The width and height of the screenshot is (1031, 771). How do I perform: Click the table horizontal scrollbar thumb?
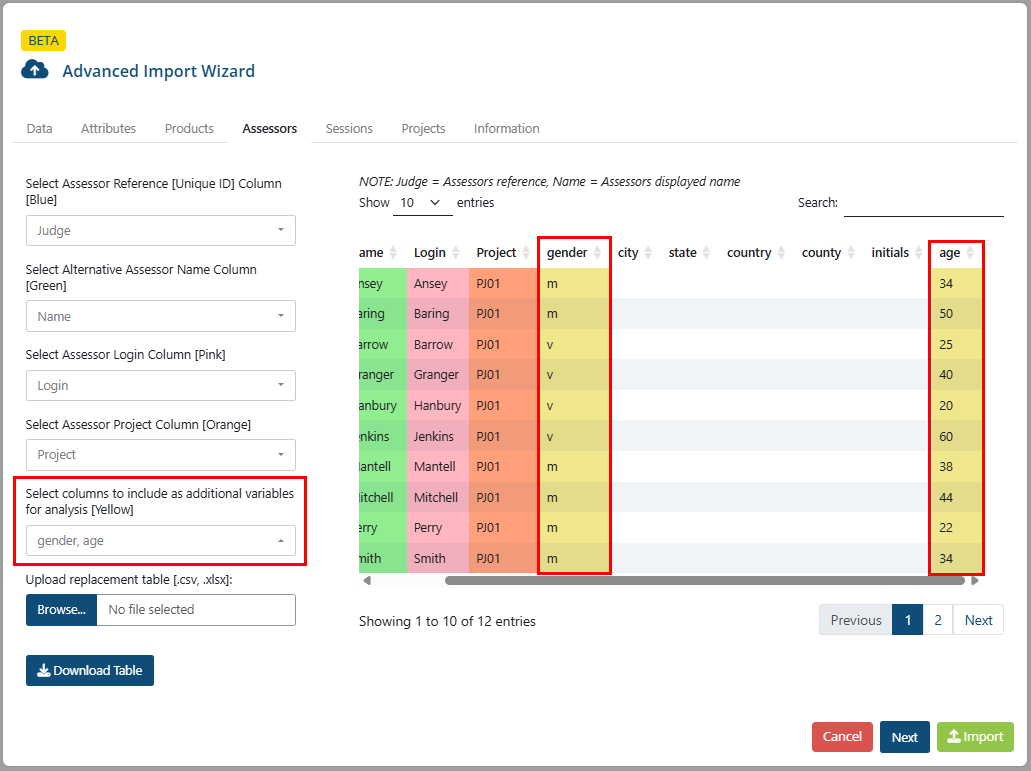click(705, 580)
